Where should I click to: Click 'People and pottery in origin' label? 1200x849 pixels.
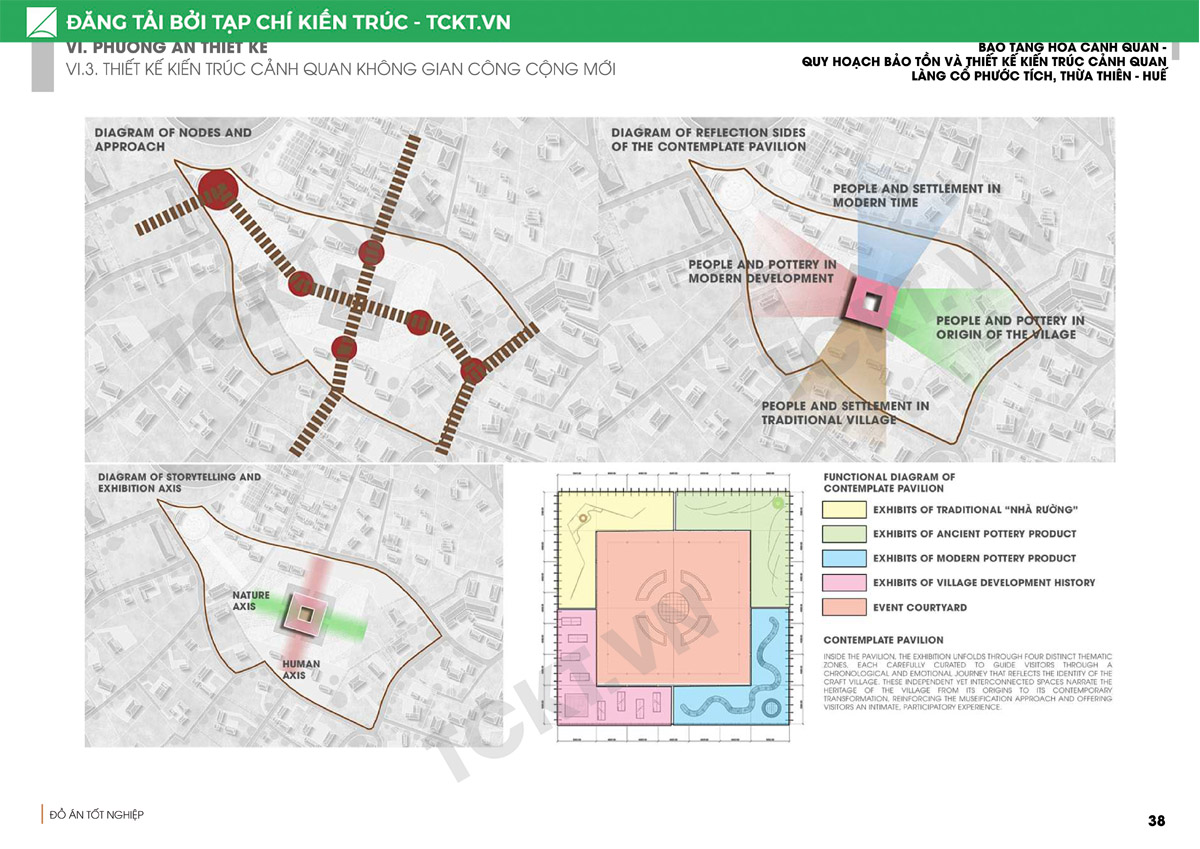coord(1009,327)
